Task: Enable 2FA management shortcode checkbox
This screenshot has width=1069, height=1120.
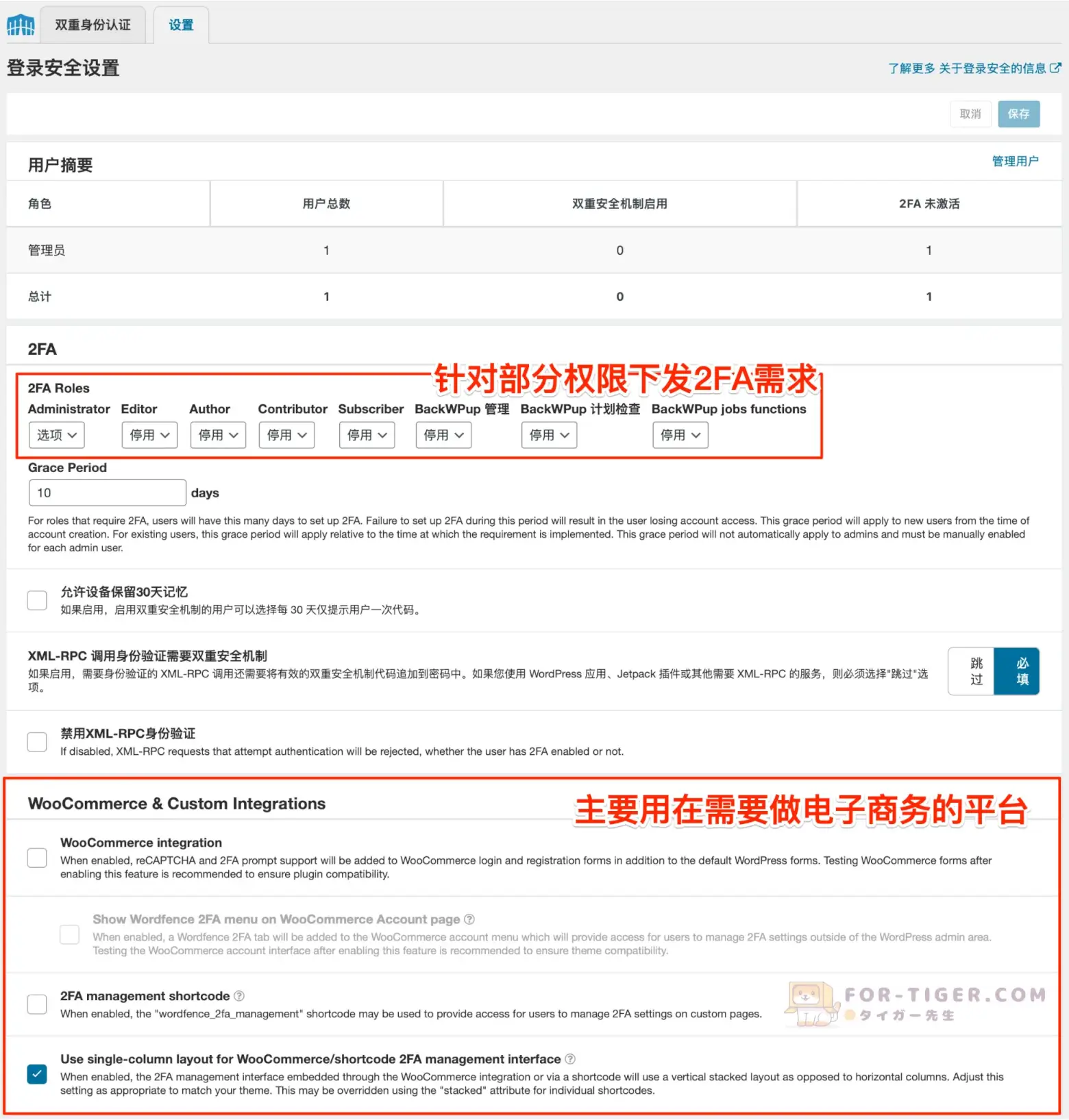Action: [x=37, y=1004]
